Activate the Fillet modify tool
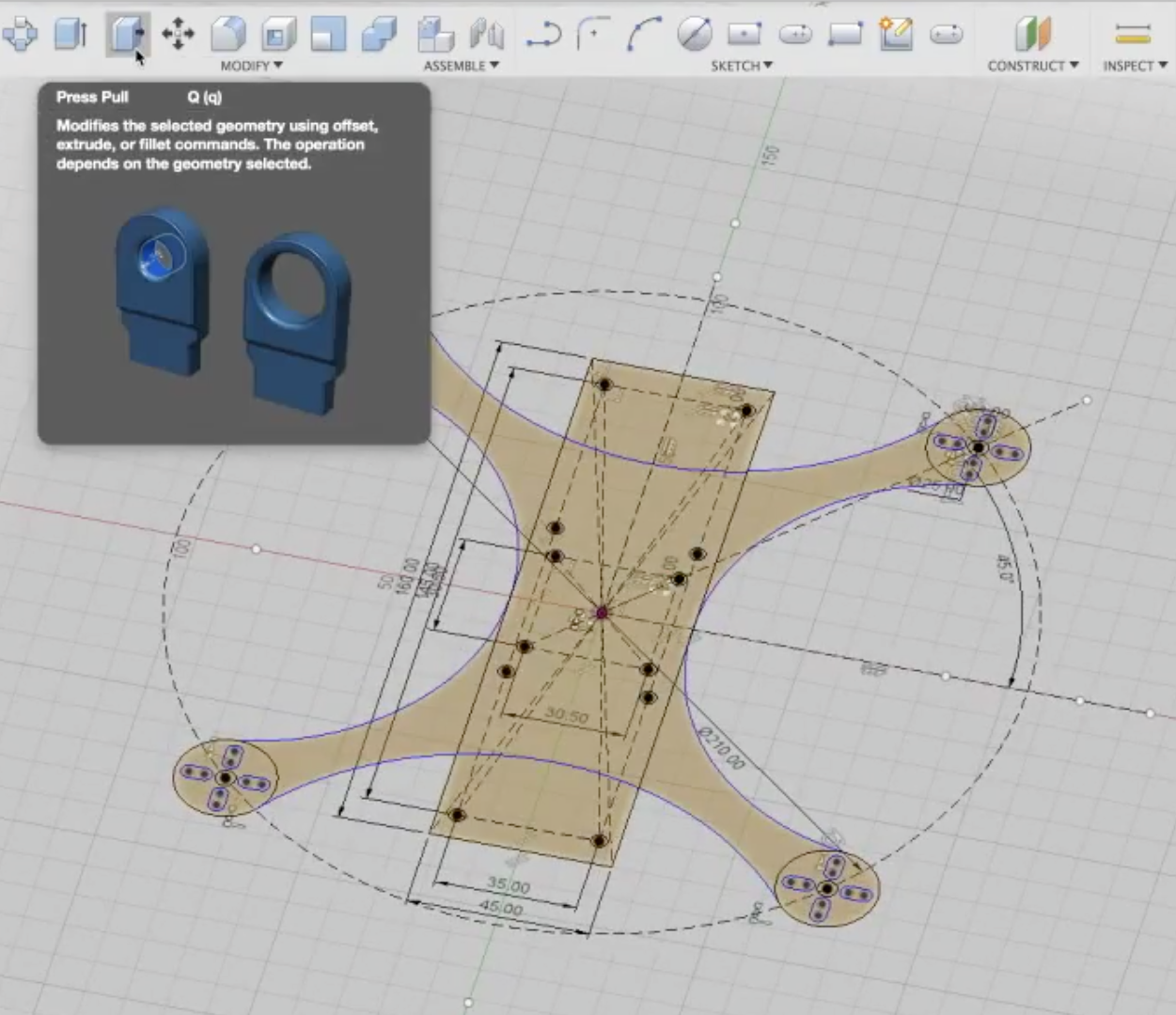Screen dimensions: 1176x1015 point(230,36)
